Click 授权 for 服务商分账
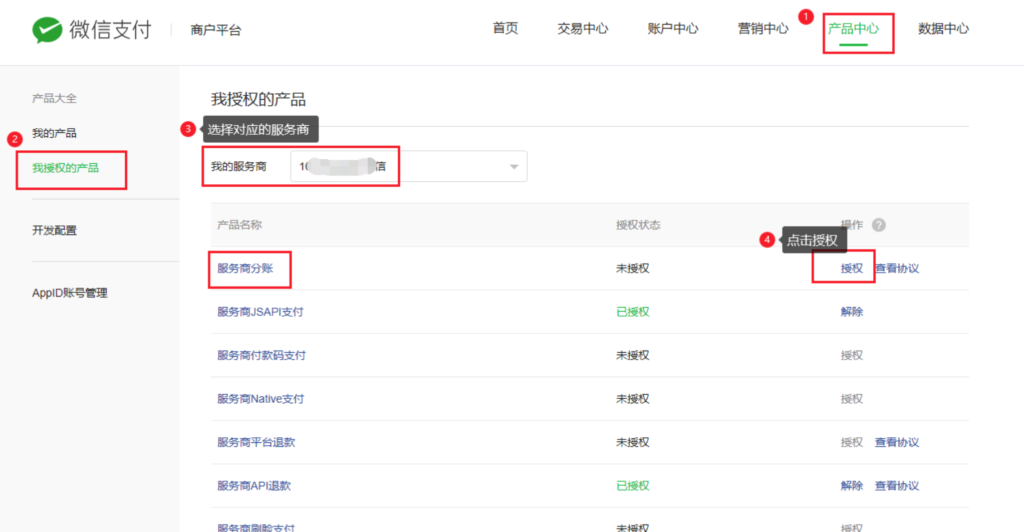This screenshot has width=1024, height=532. 851,268
